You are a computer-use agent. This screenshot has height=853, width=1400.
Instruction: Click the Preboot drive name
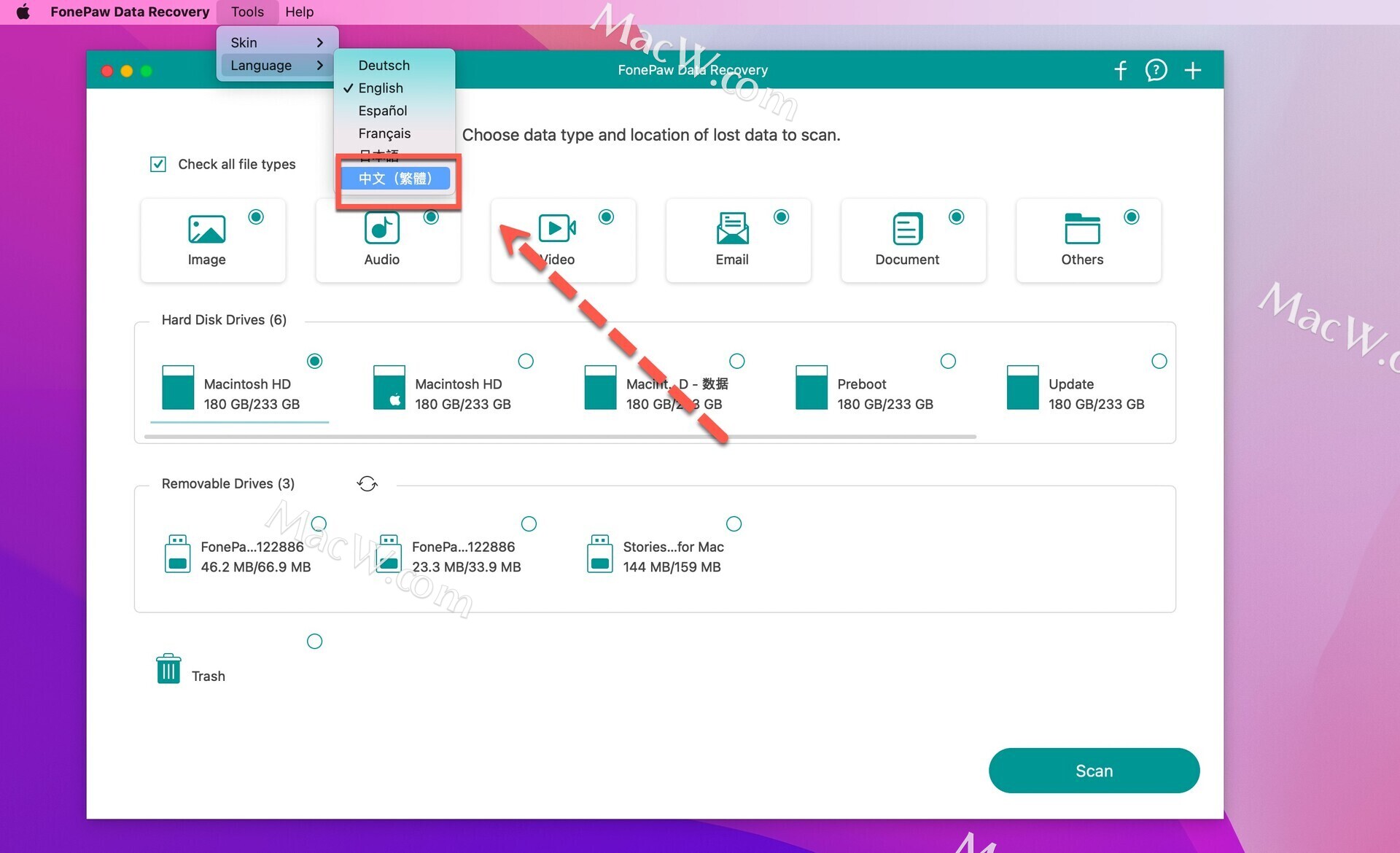[x=861, y=383]
